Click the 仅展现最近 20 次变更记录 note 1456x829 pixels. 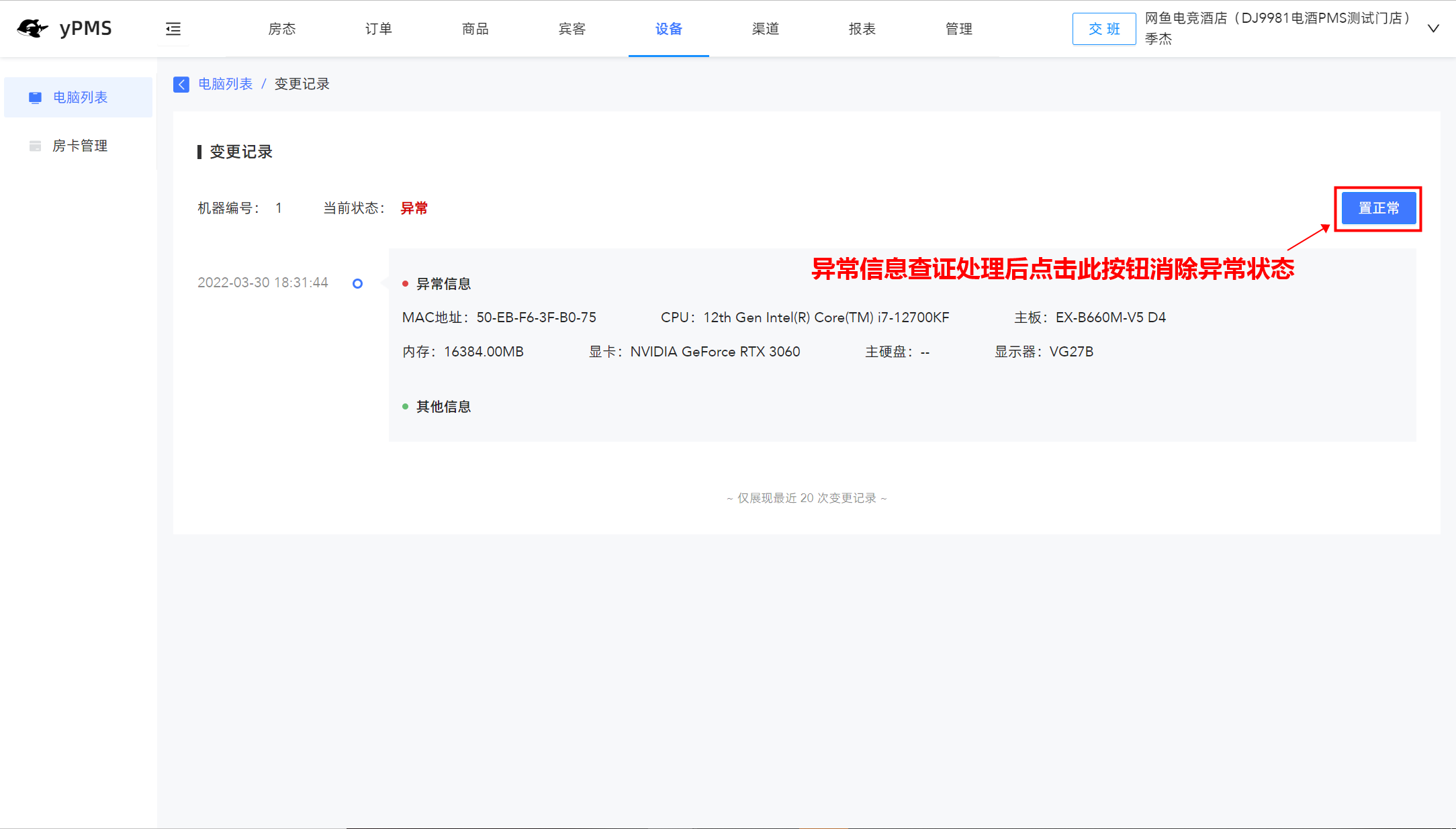pos(807,498)
